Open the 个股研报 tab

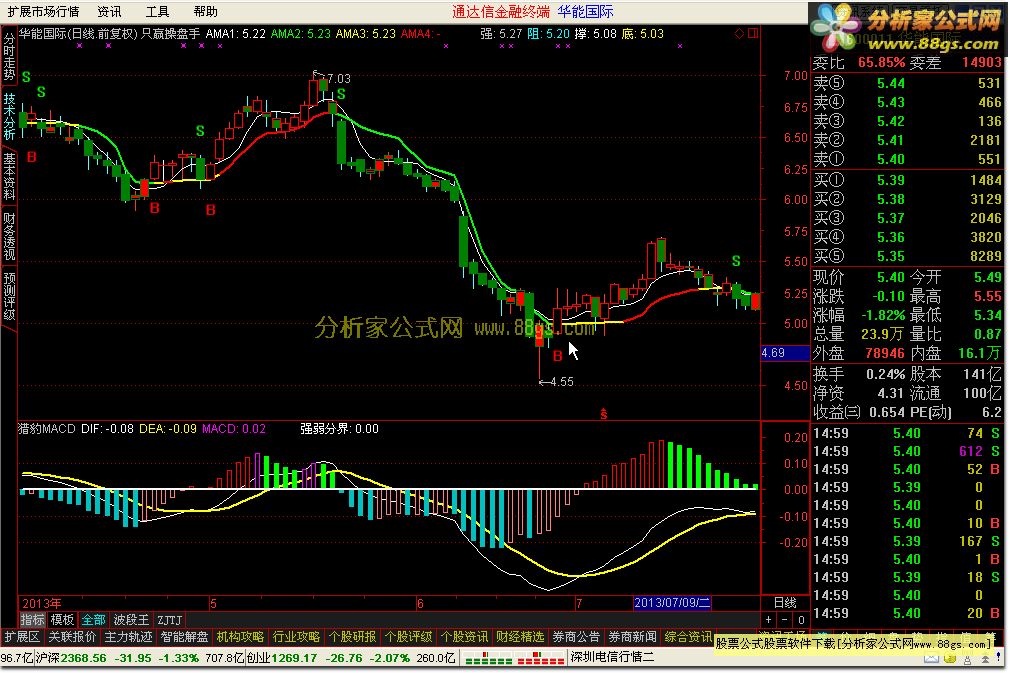coord(352,637)
